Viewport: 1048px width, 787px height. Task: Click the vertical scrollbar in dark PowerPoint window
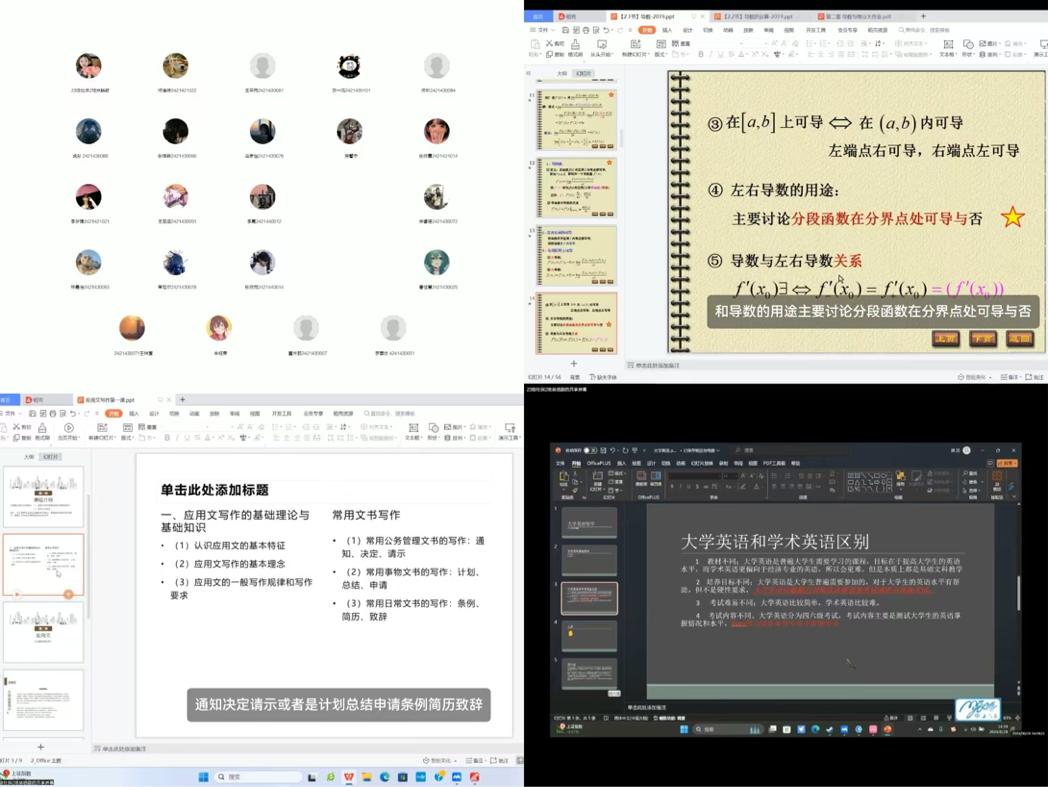pos(1019,590)
